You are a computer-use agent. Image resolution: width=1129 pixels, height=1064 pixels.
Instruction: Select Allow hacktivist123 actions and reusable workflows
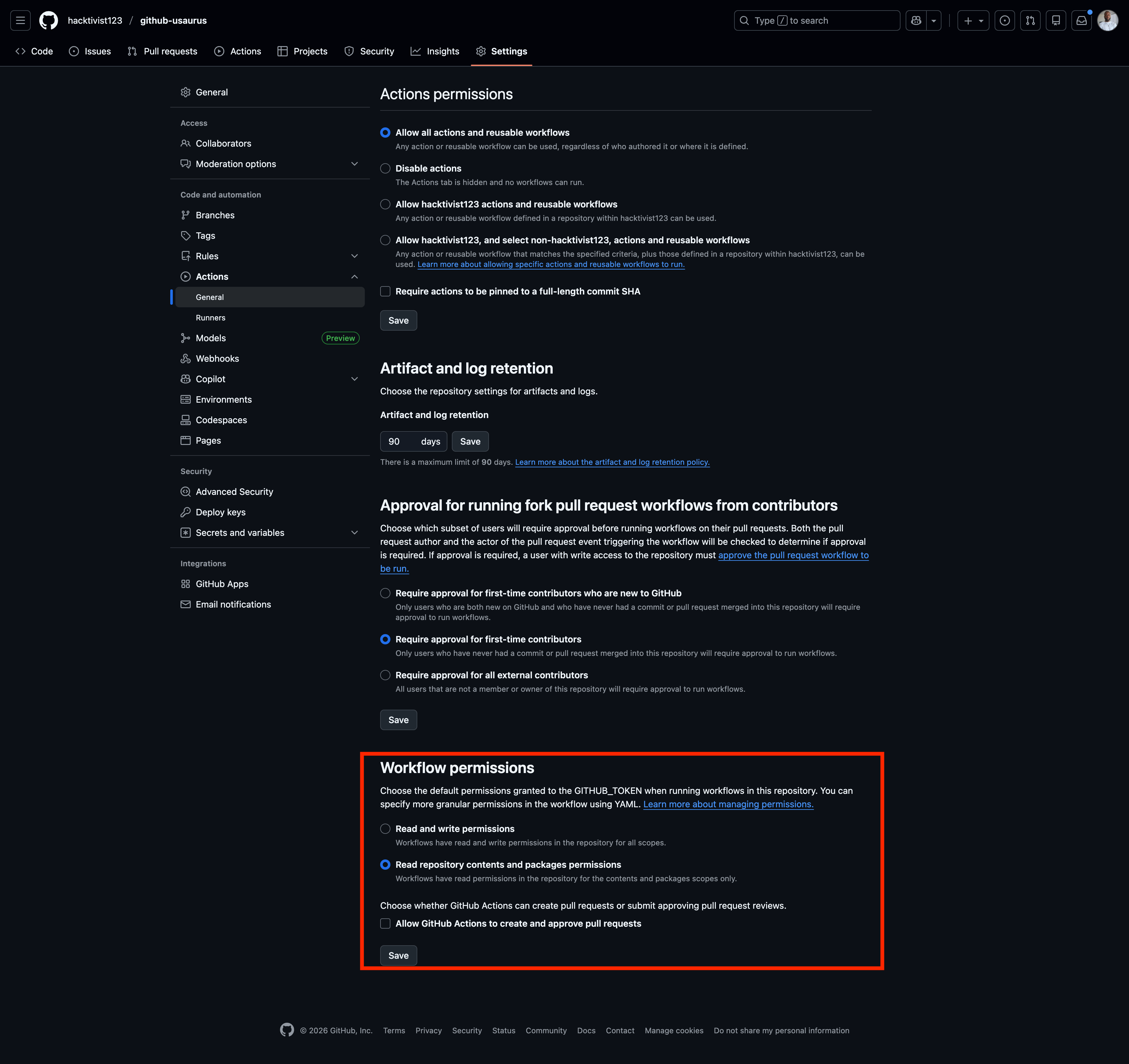(x=385, y=204)
